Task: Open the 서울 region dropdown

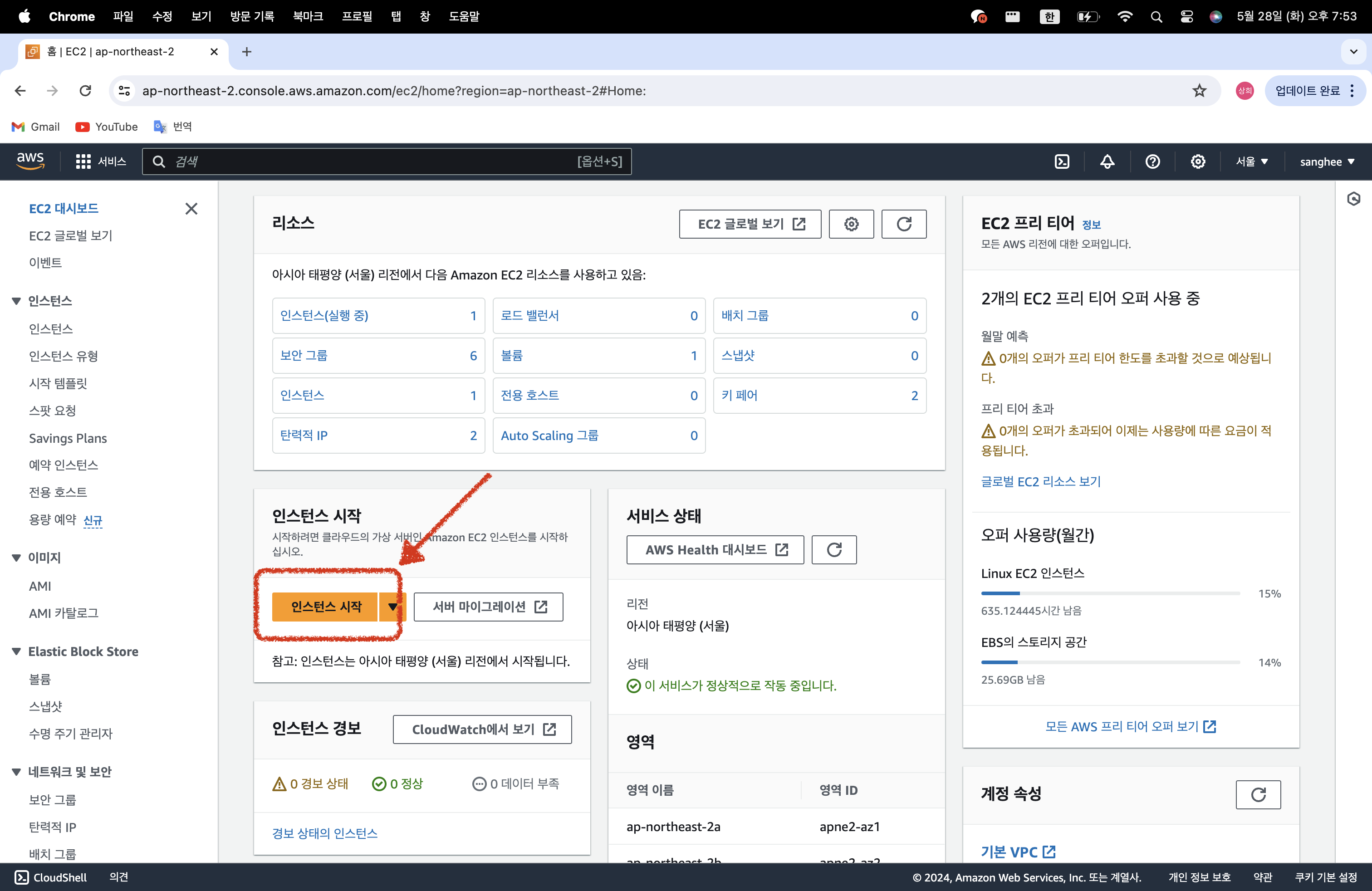Action: (x=1251, y=162)
